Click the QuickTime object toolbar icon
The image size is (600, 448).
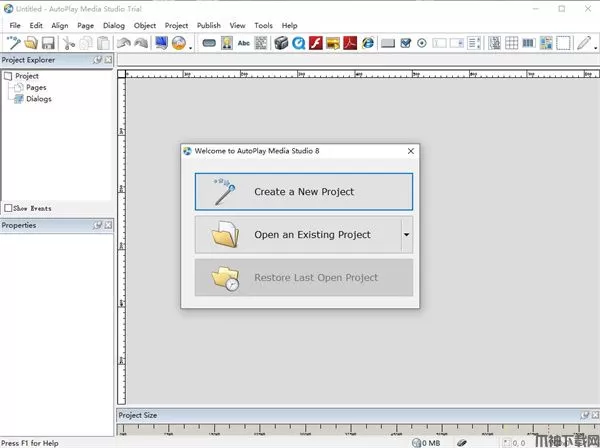(x=298, y=43)
